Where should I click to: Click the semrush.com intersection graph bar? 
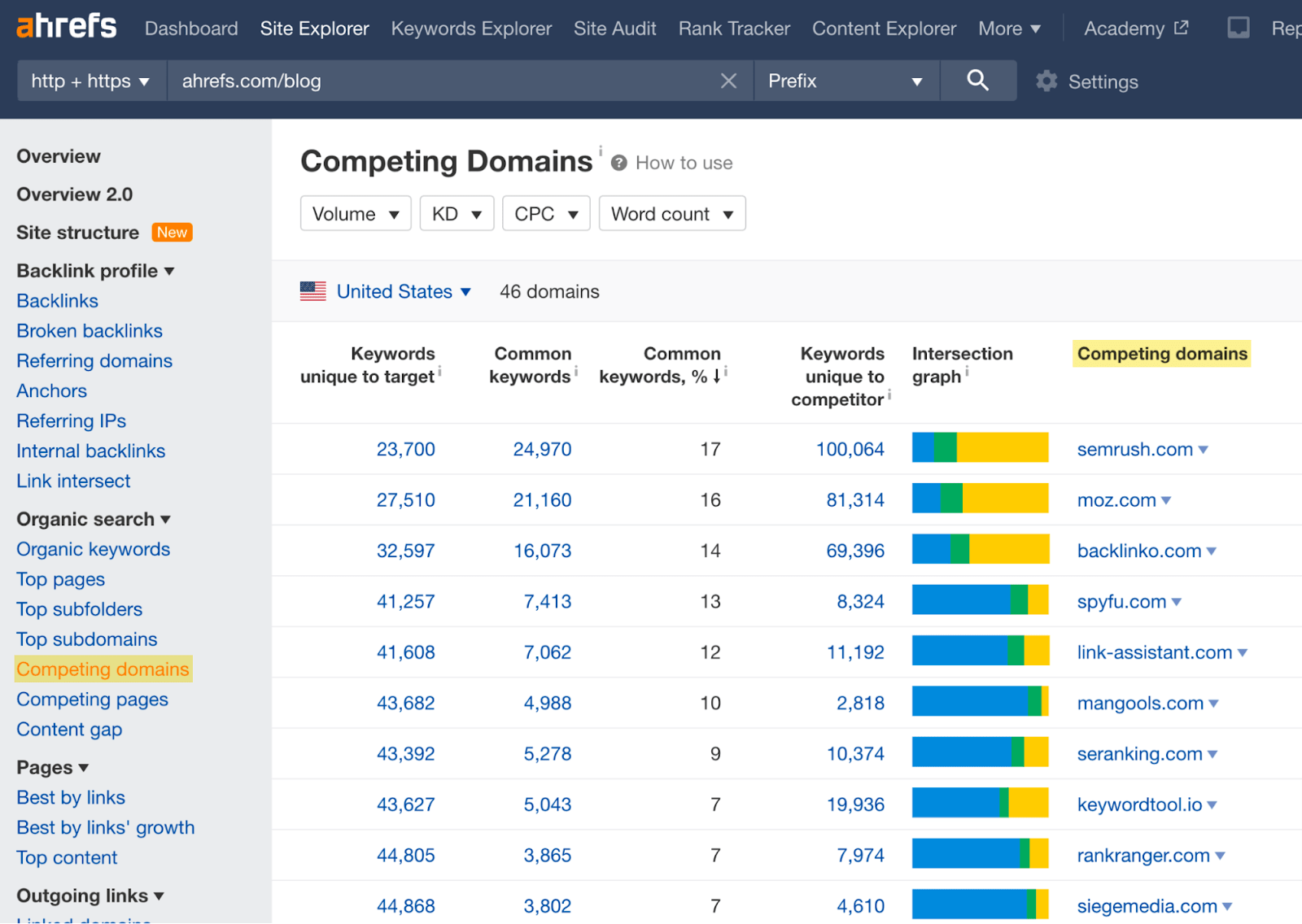click(980, 447)
